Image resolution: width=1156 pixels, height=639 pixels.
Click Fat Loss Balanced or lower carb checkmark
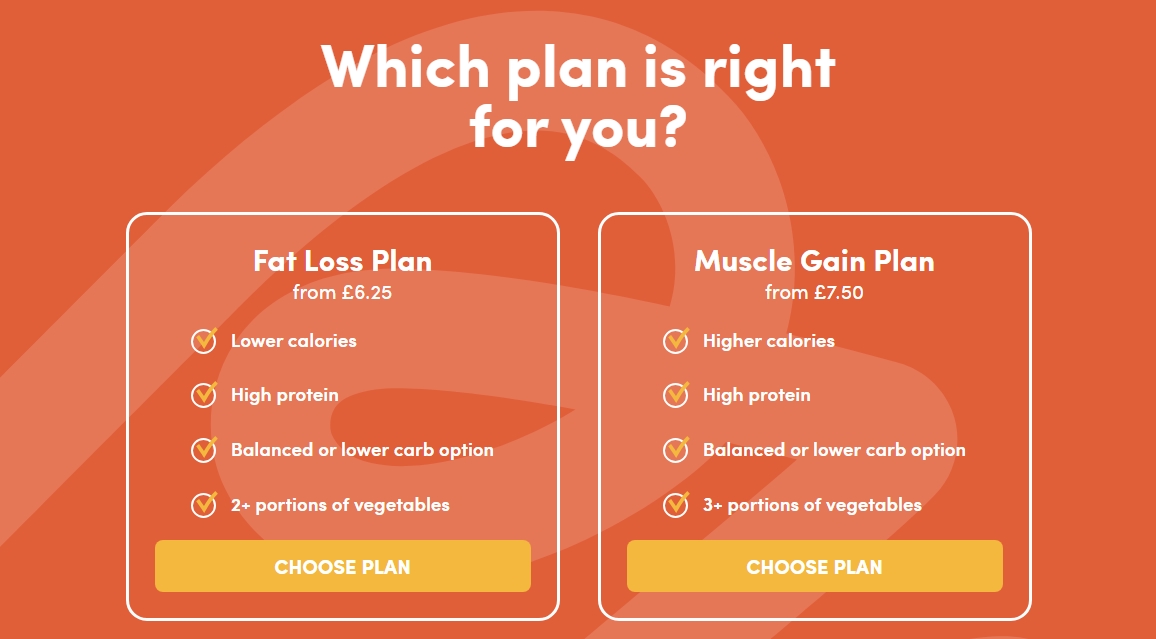[204, 450]
